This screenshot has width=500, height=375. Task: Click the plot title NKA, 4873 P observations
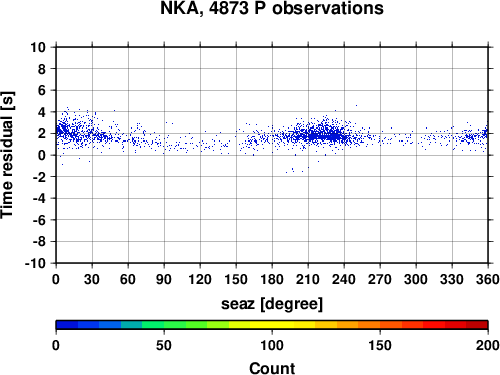click(272, 8)
